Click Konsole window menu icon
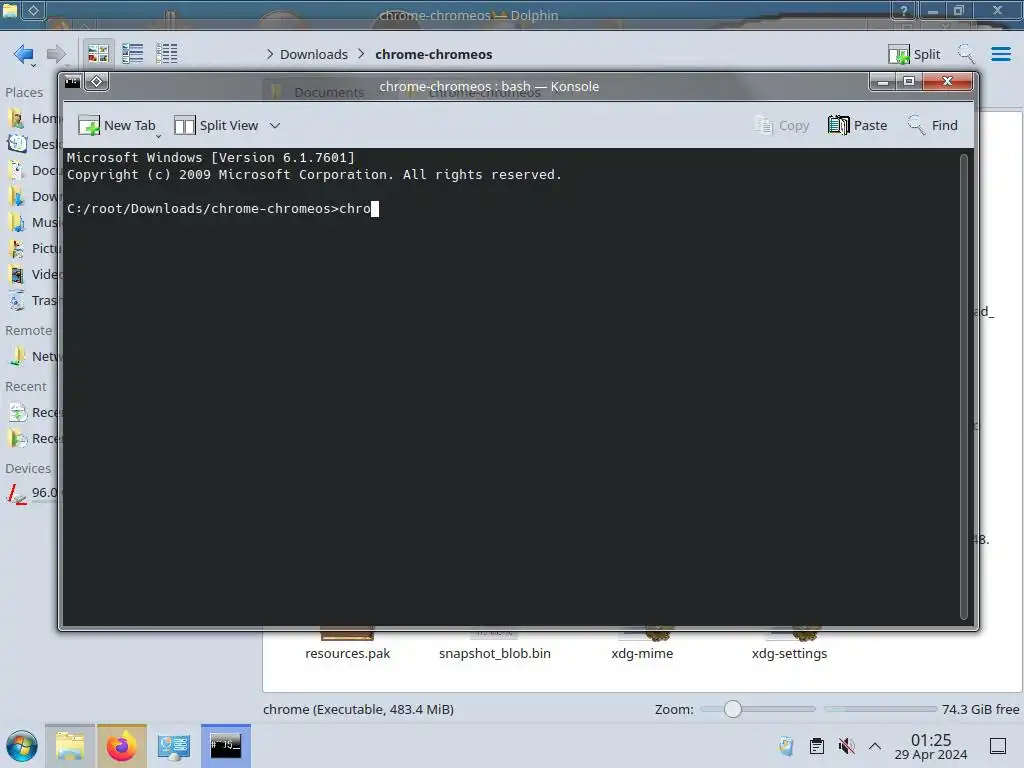Image resolution: width=1024 pixels, height=768 pixels. coord(72,82)
